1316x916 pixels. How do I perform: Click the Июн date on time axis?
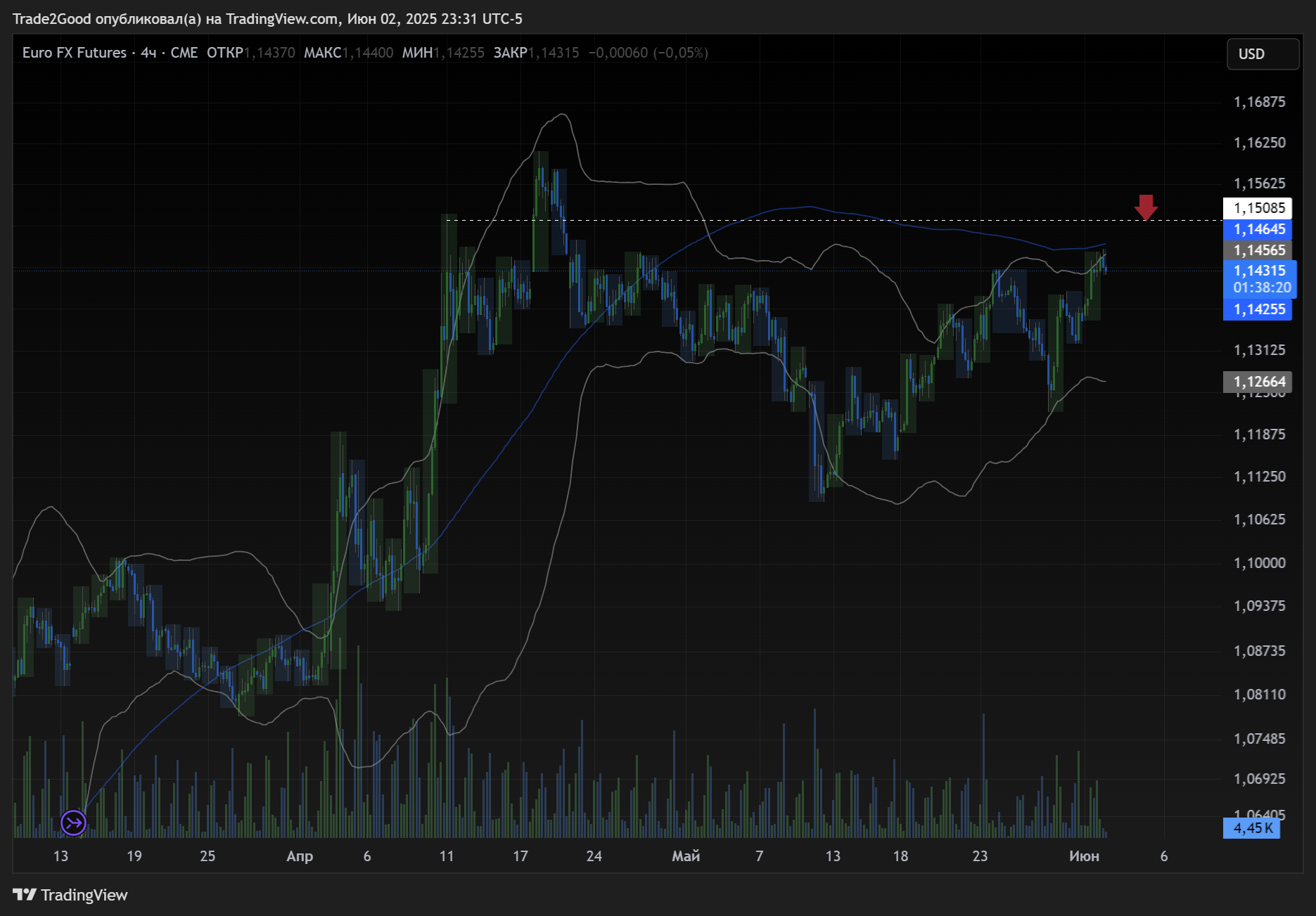tap(1084, 856)
